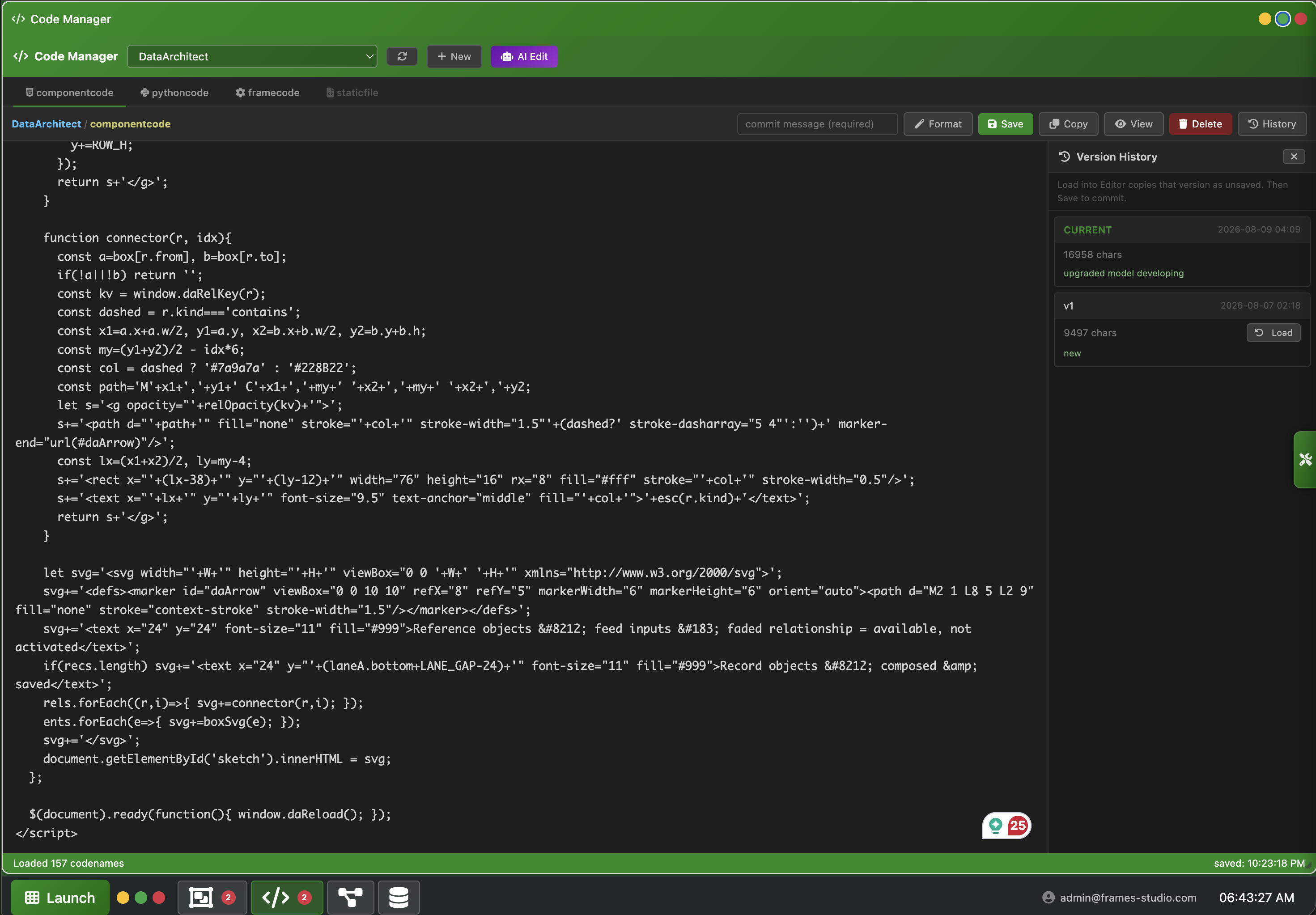Image resolution: width=1316 pixels, height=915 pixels.
Task: Place cursor on 'const dashed = r.kind' line
Action: [179, 312]
